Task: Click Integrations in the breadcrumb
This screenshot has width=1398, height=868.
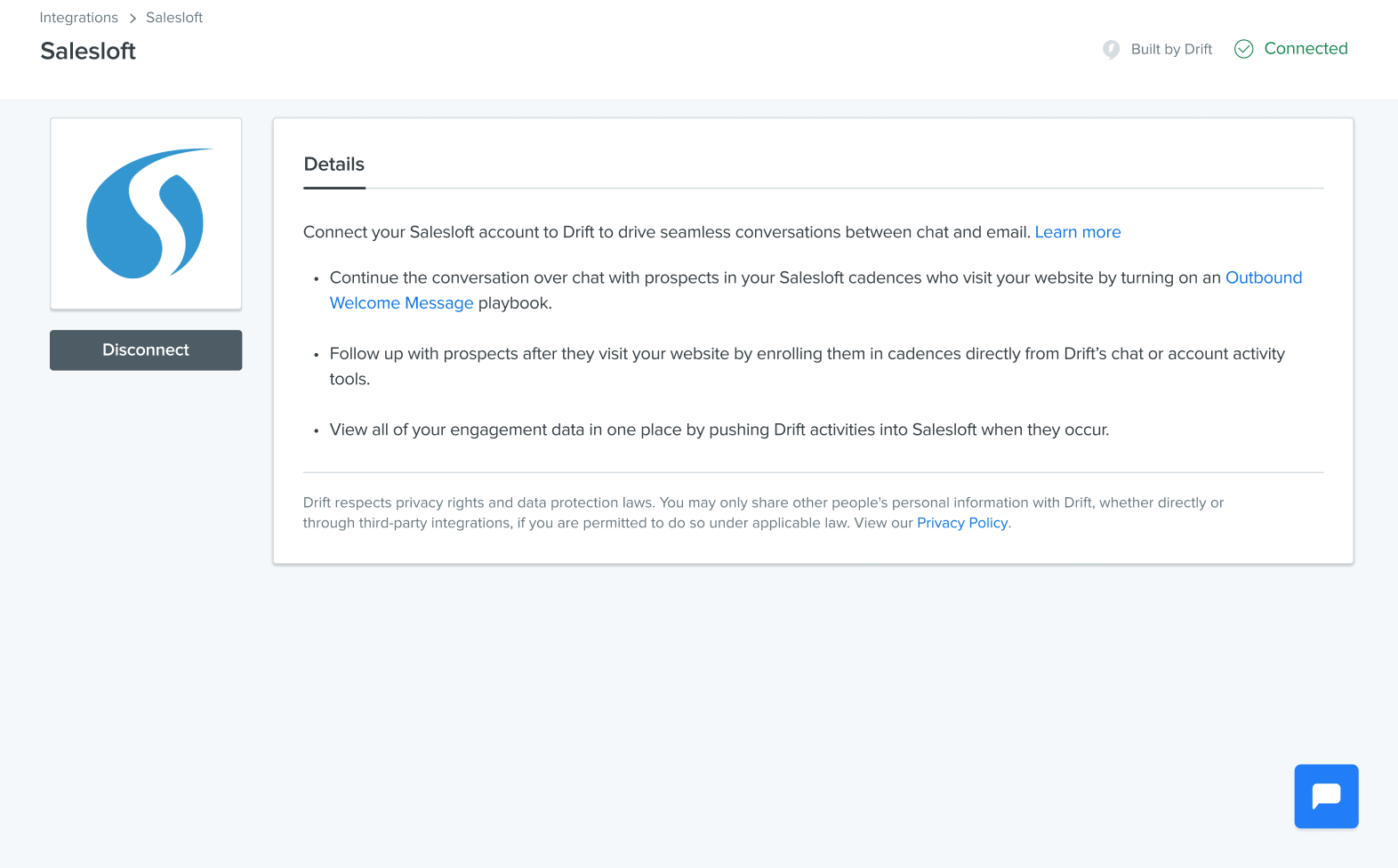Action: tap(78, 17)
